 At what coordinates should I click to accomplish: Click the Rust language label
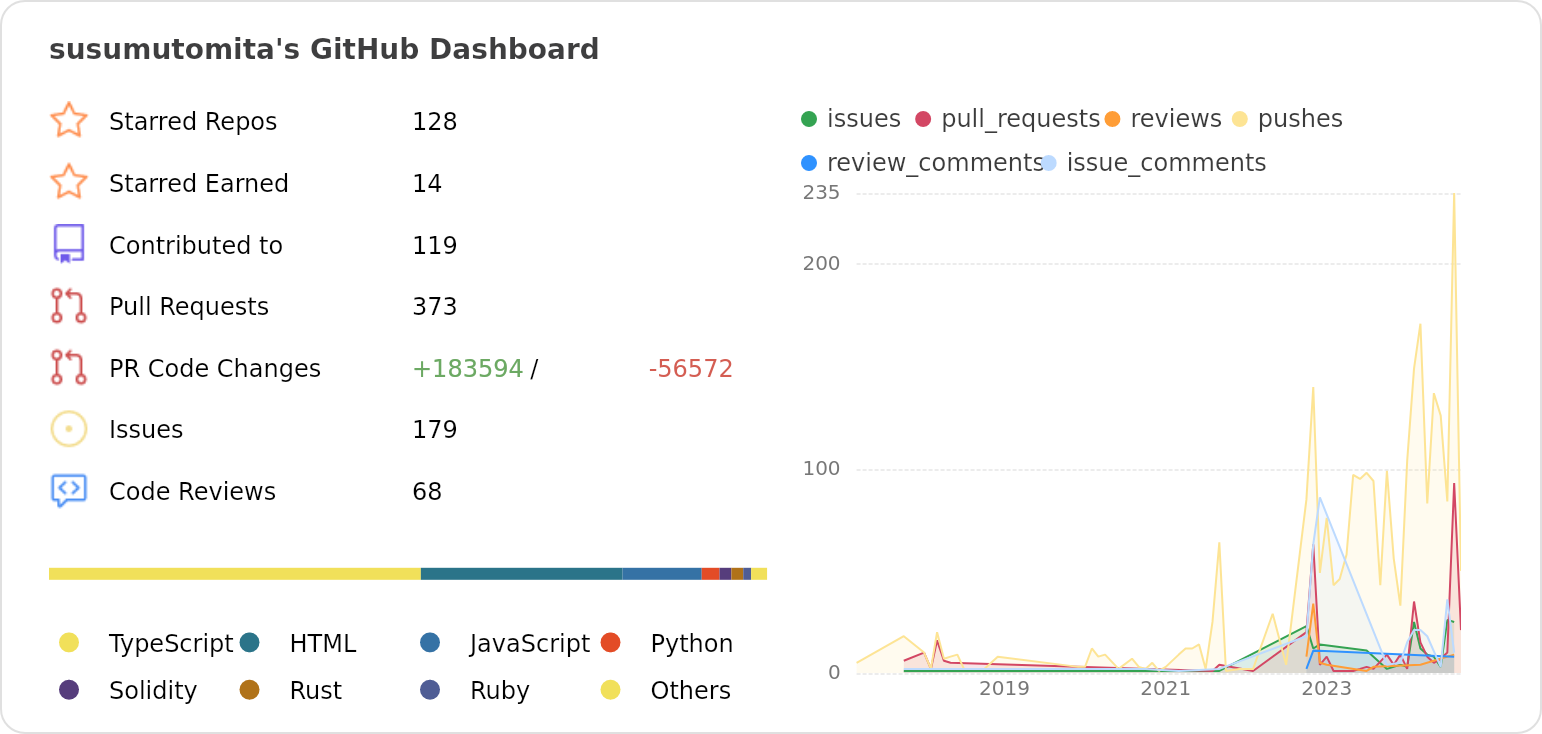(x=316, y=691)
